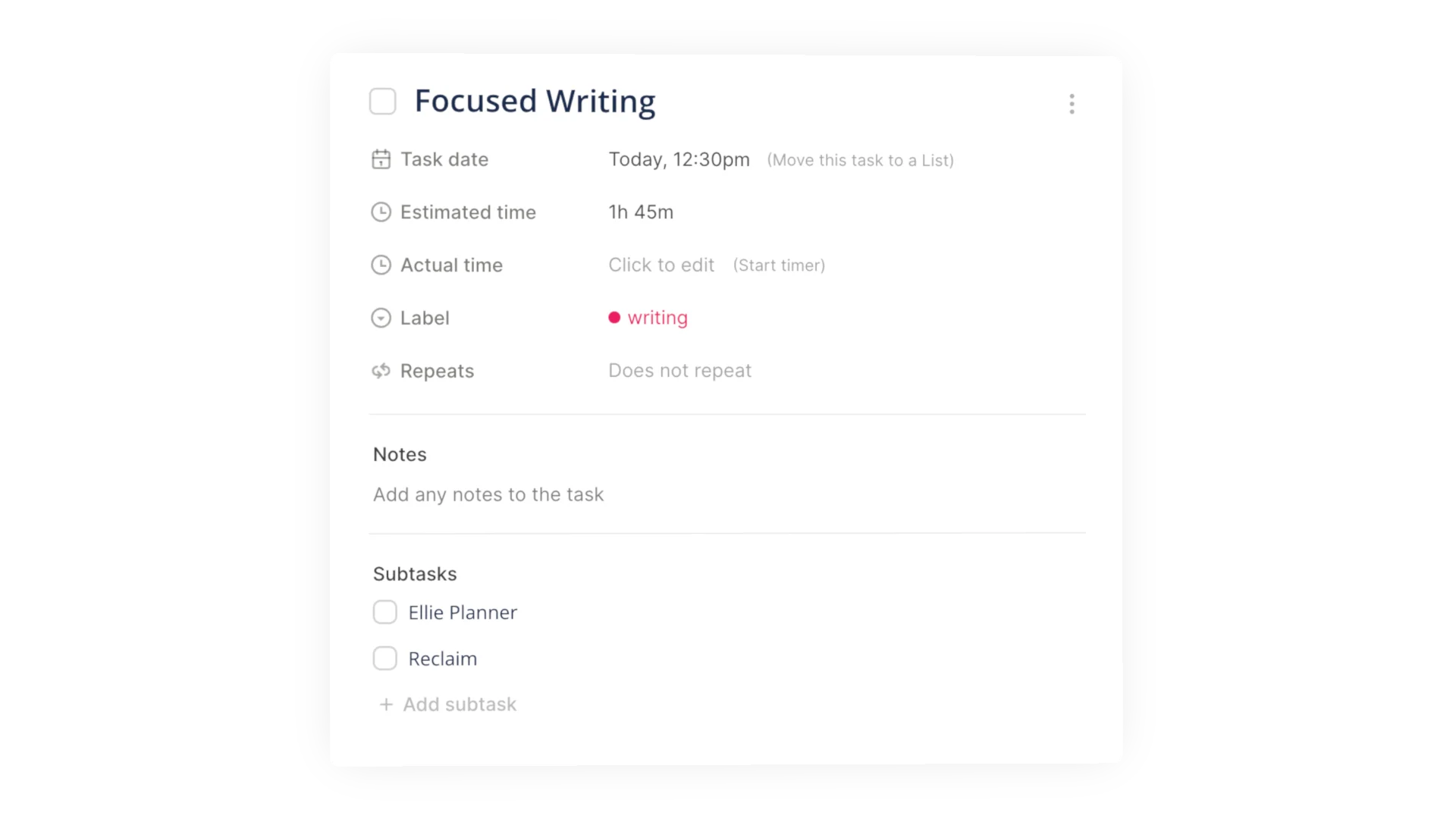Click the clock icon beside Estimated time
1456x819 pixels.
381,212
